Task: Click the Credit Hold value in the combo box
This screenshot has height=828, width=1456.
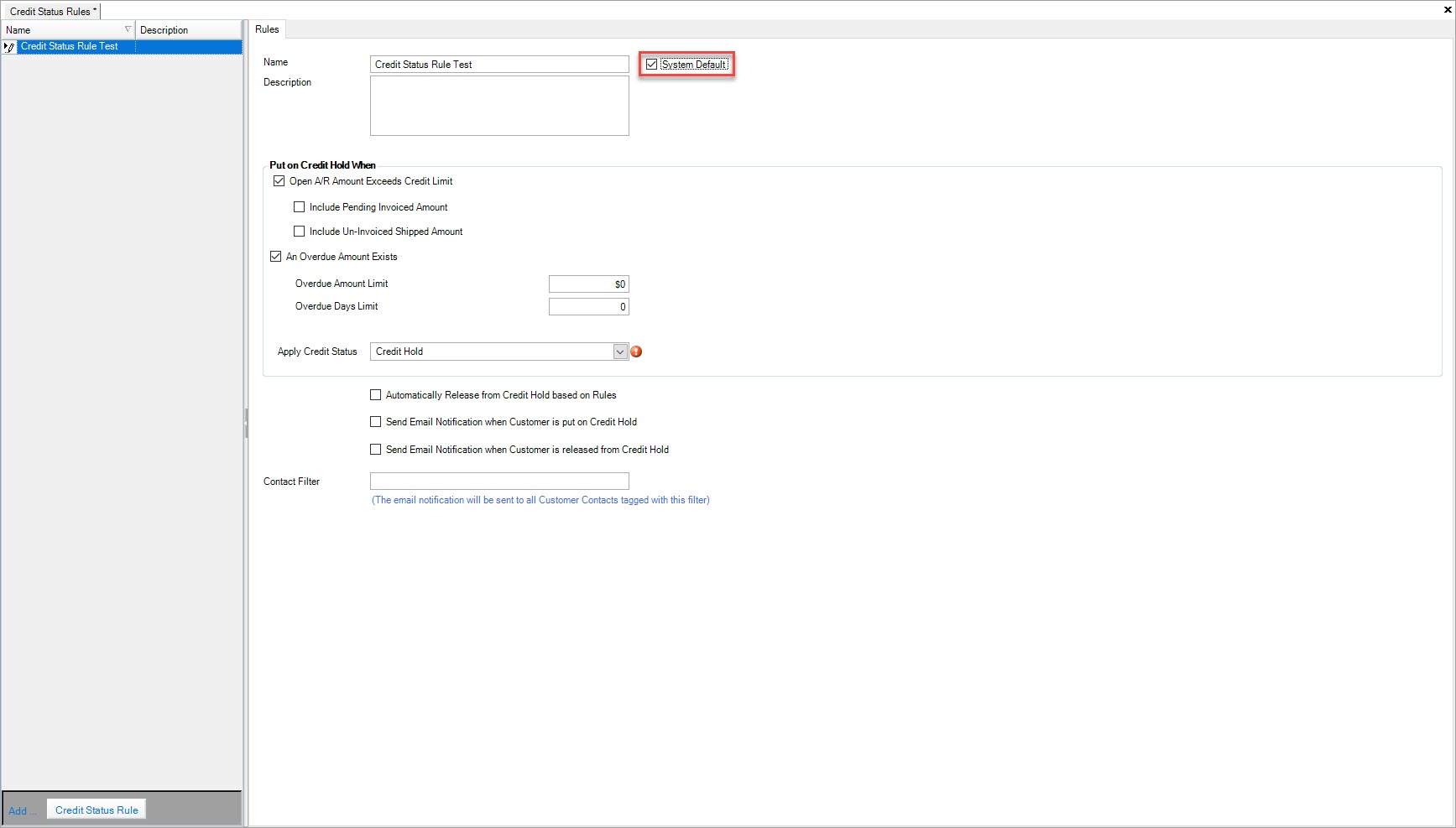Action: coord(399,352)
